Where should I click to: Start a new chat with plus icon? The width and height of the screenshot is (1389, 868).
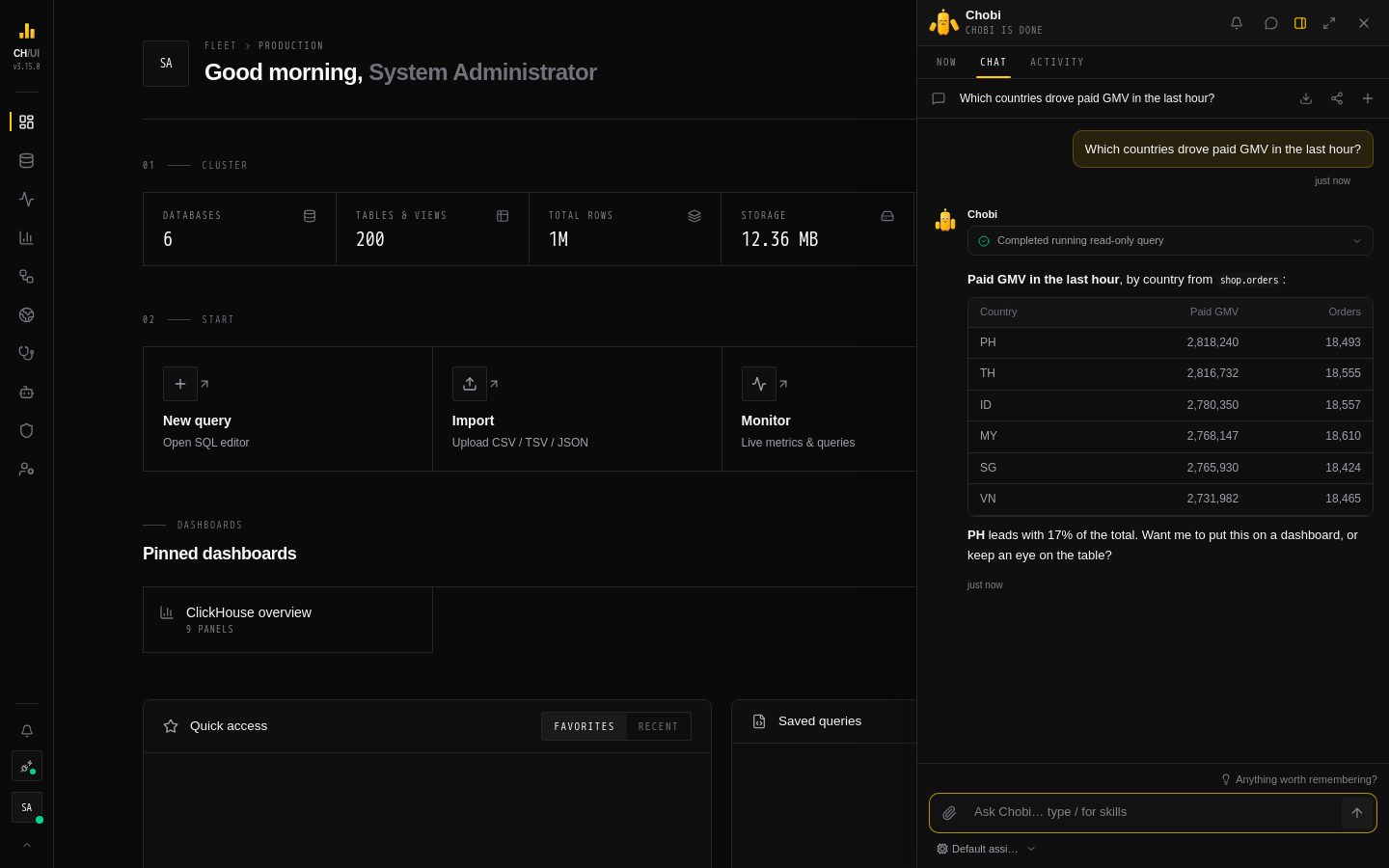pos(1368,98)
